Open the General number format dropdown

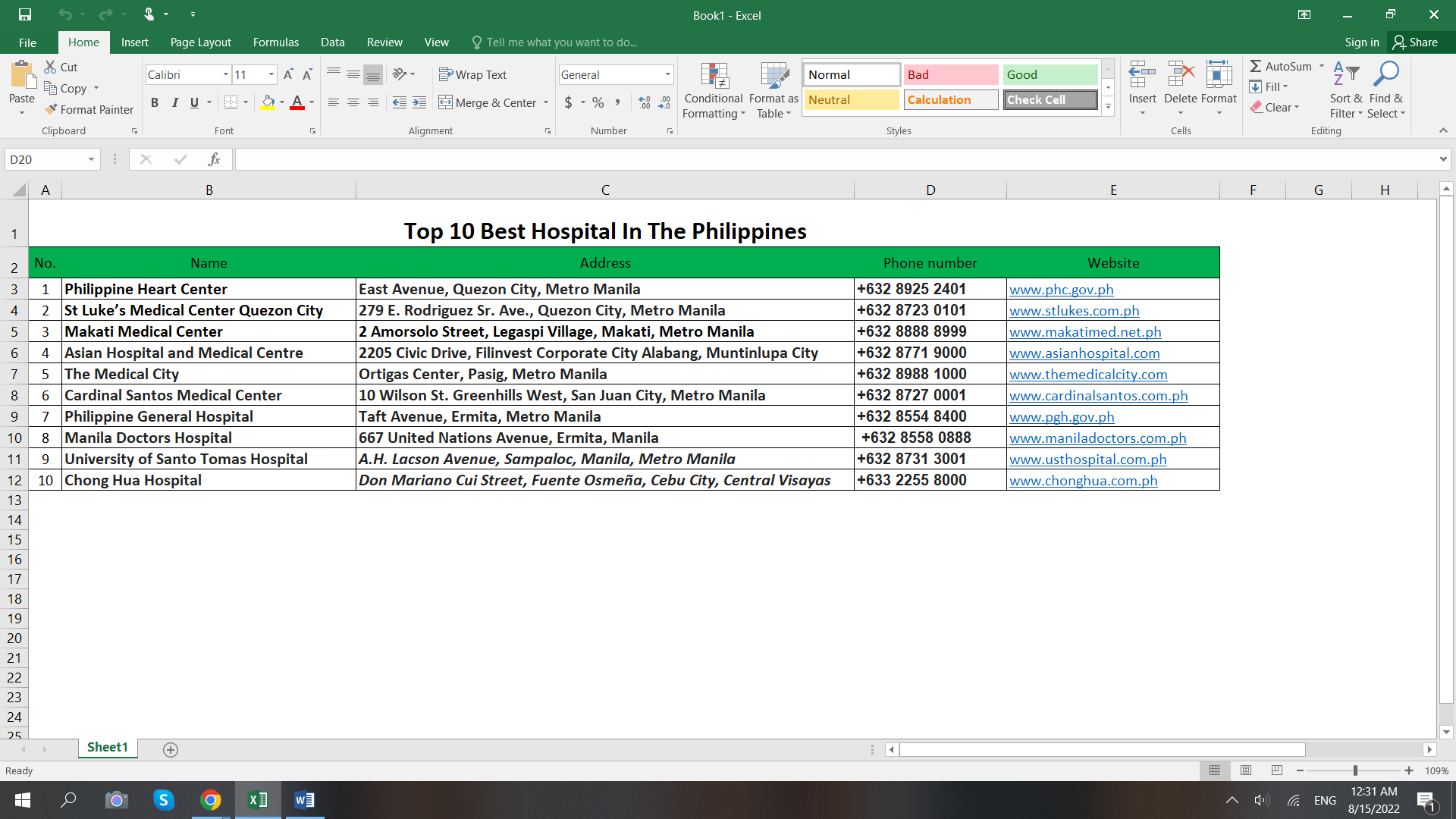point(668,74)
